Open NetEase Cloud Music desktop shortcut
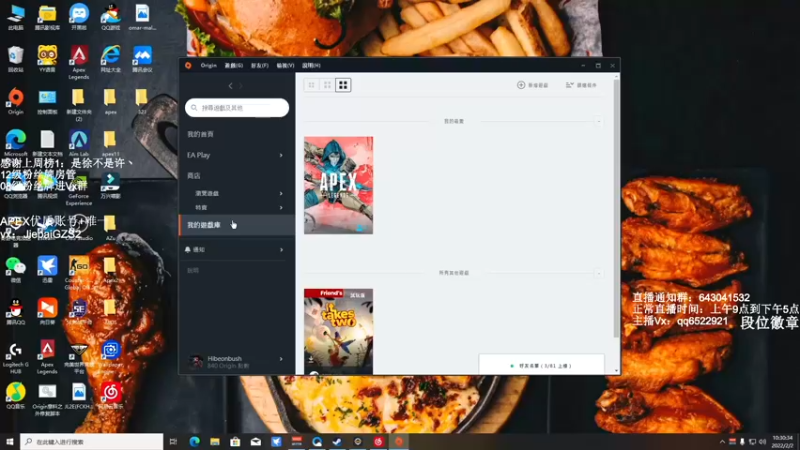Image resolution: width=800 pixels, height=450 pixels. click(110, 396)
